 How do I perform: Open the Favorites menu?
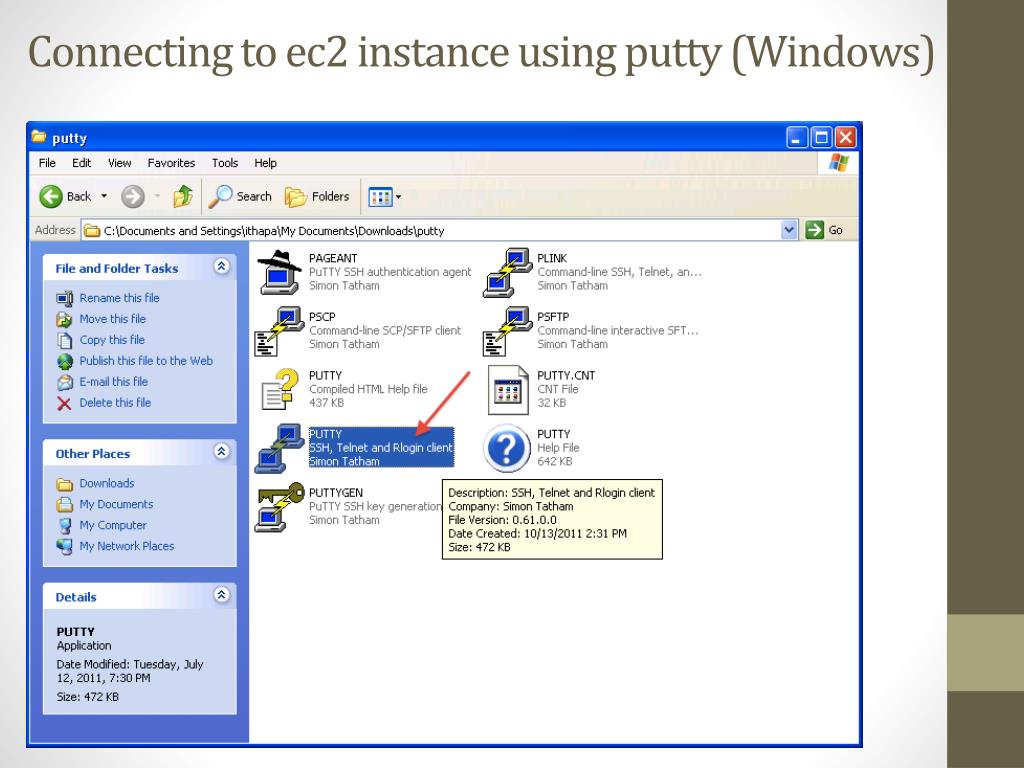point(171,163)
